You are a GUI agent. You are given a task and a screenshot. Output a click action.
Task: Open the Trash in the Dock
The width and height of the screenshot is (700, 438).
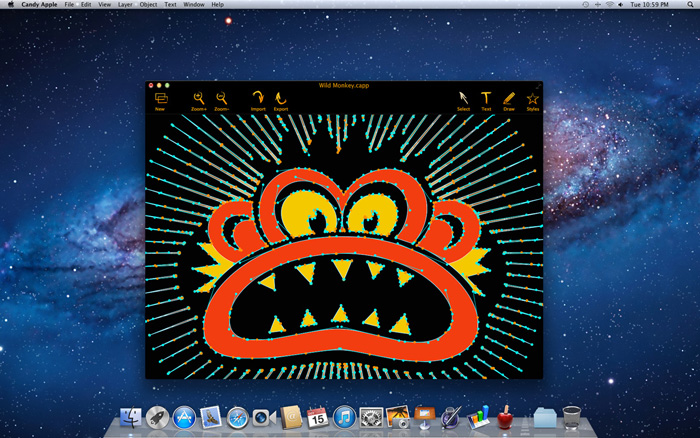pyautogui.click(x=572, y=417)
